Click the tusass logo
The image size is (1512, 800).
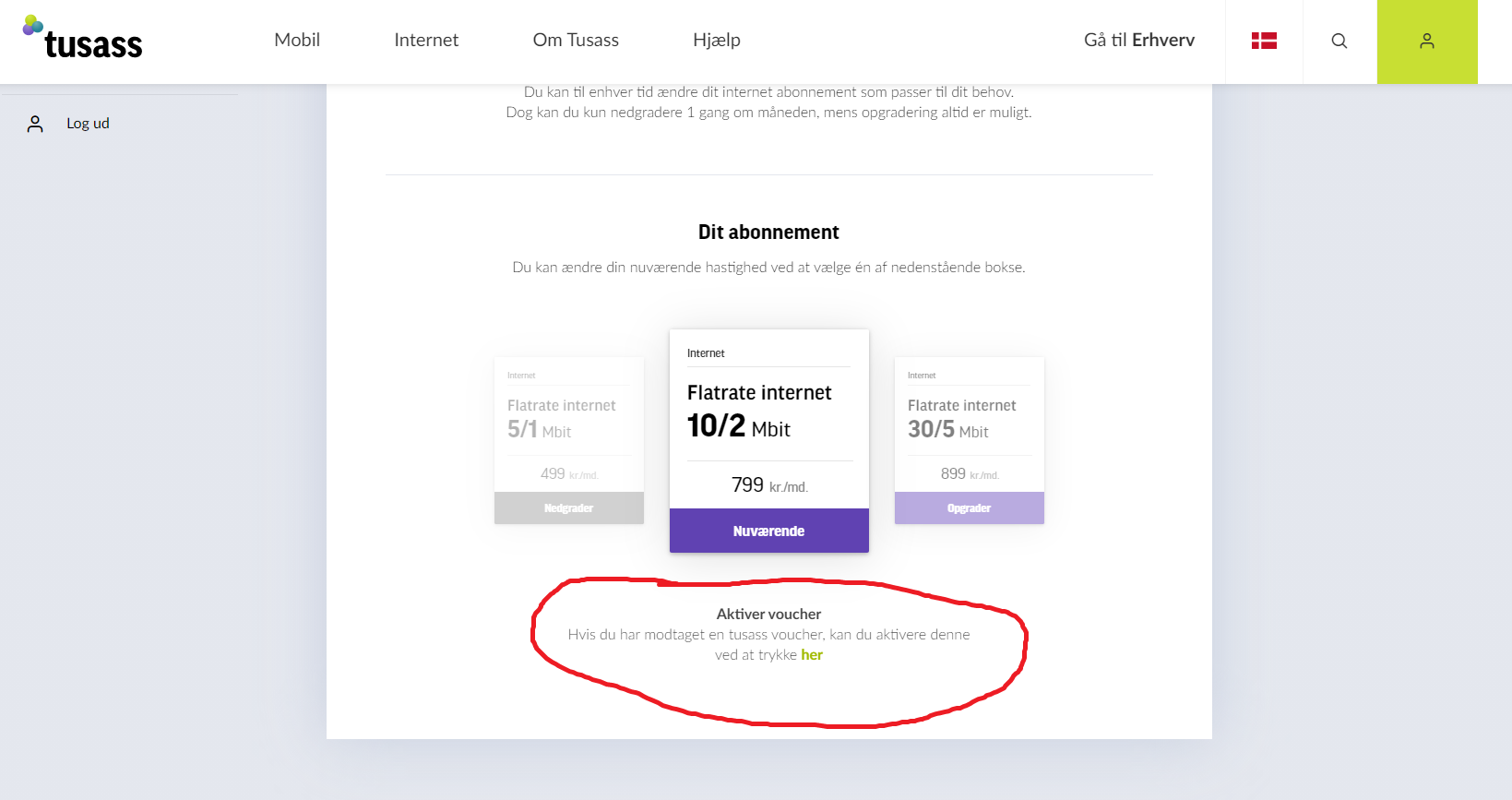(x=83, y=38)
